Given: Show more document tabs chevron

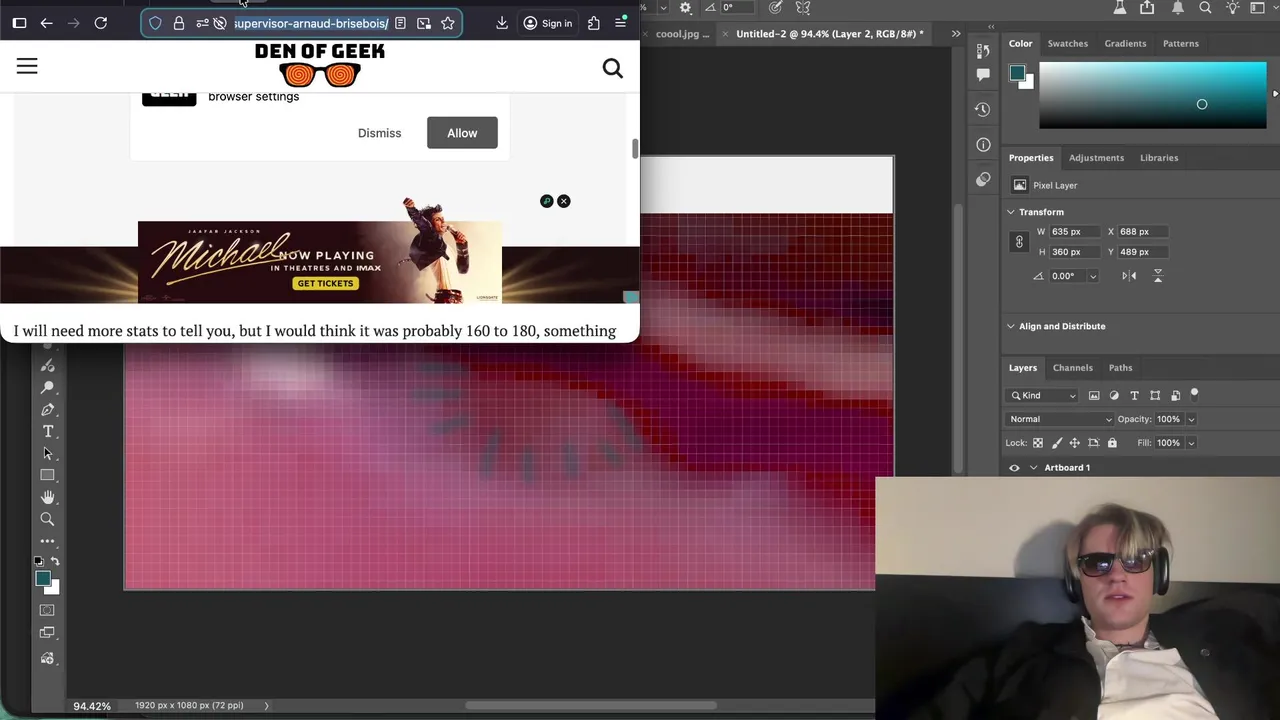Looking at the screenshot, I should [x=956, y=34].
